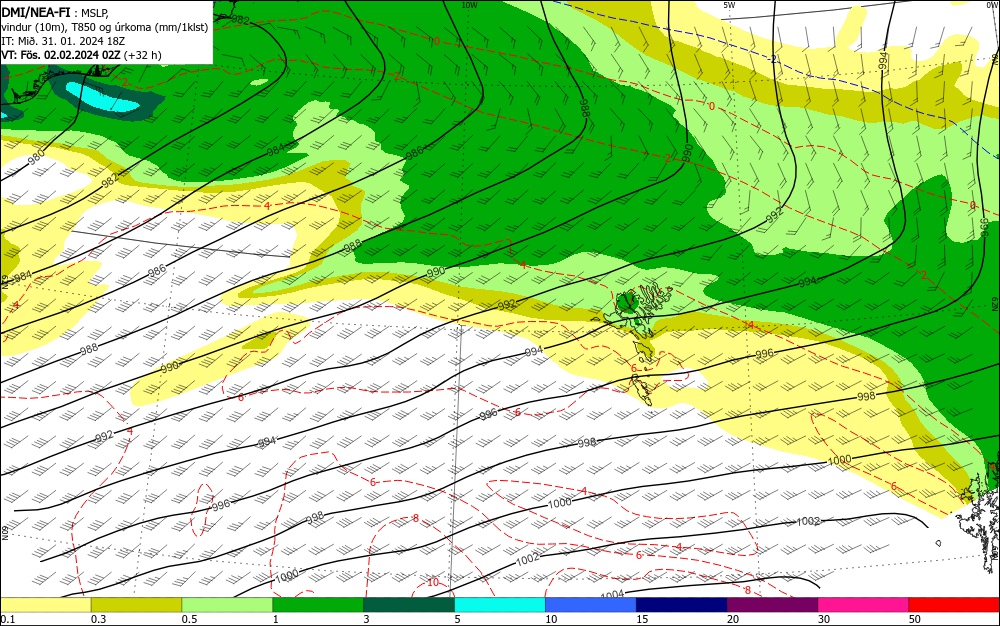Click the "50" legend value
Screen dimensions: 1000x626
(915, 619)
